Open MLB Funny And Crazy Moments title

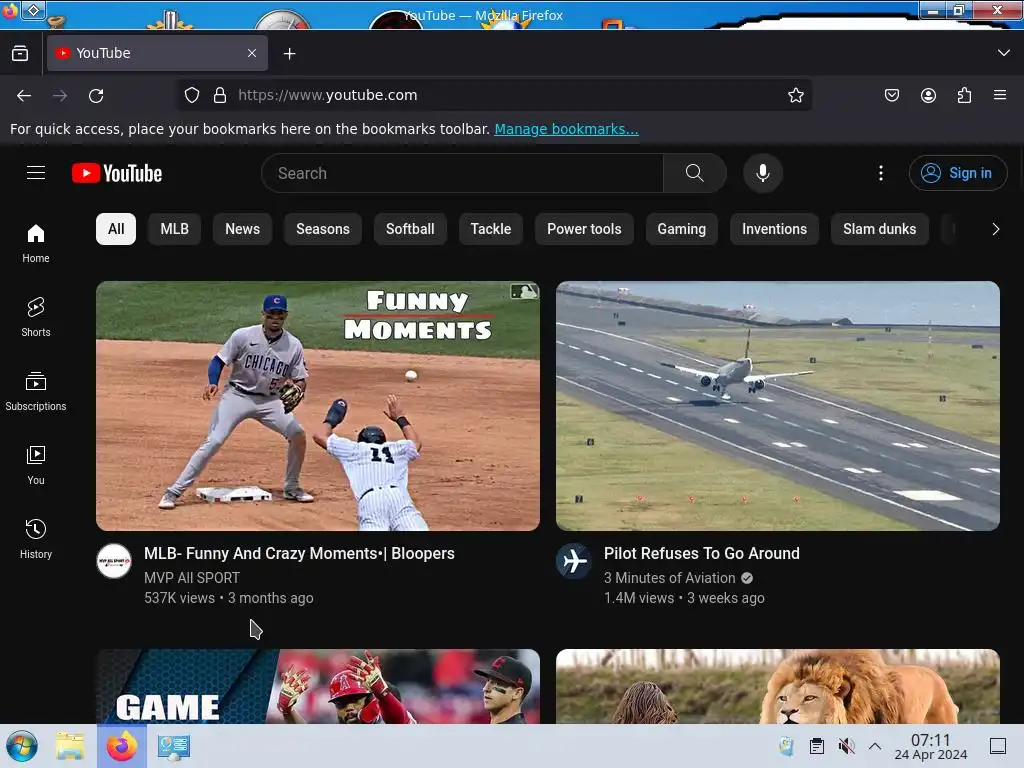click(299, 553)
